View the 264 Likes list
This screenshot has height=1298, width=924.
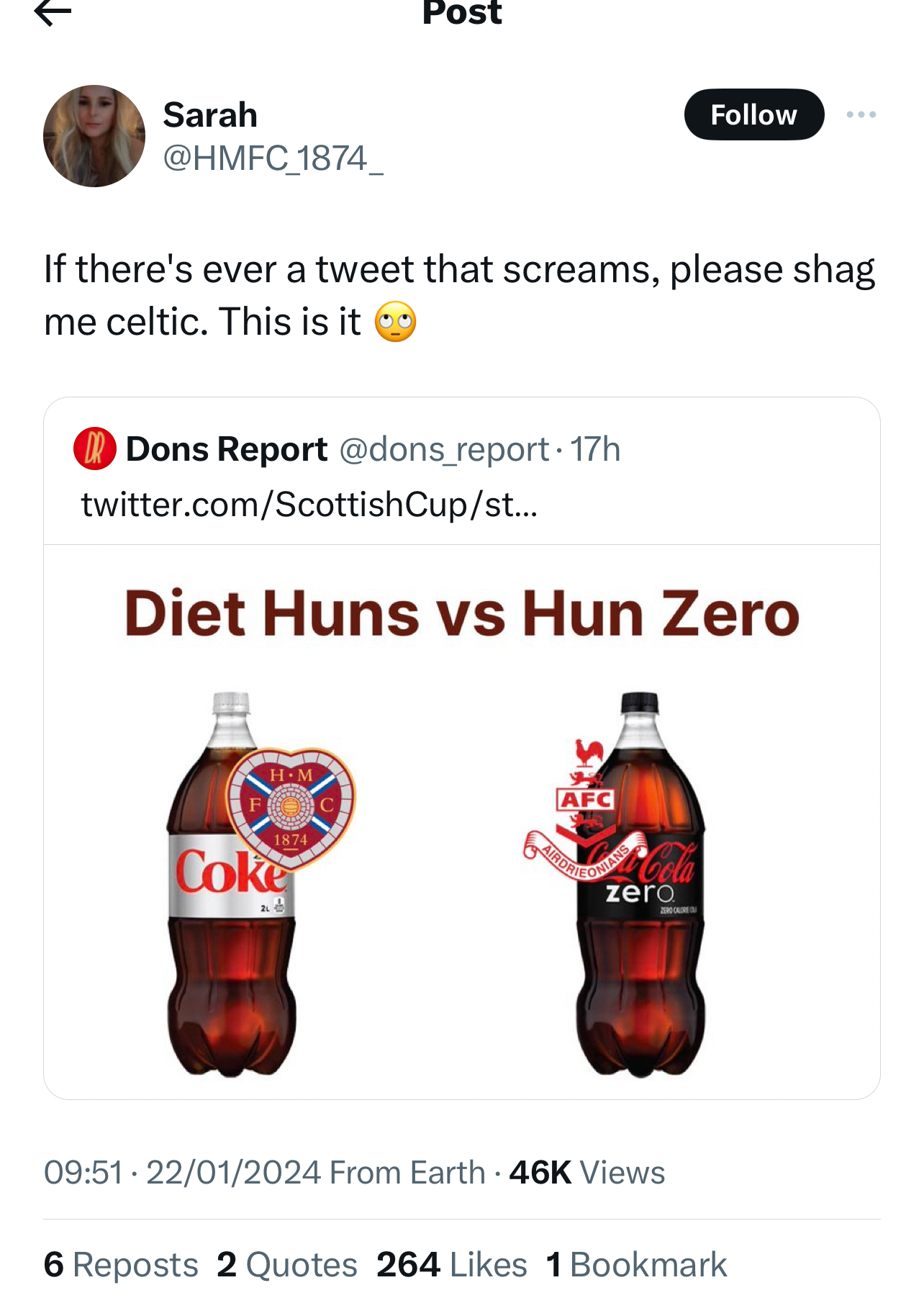[x=451, y=1265]
